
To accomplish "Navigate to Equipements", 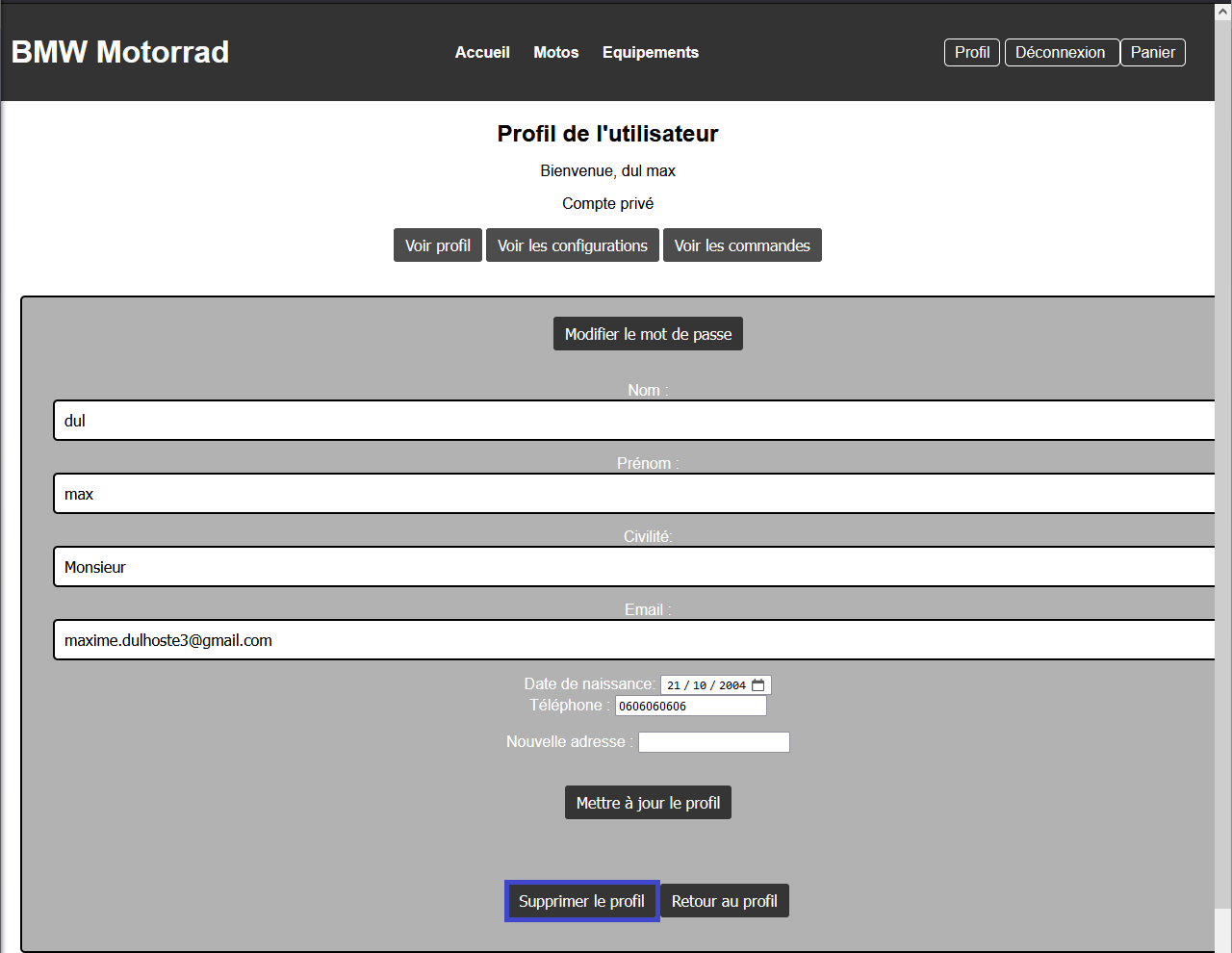I will pos(651,52).
